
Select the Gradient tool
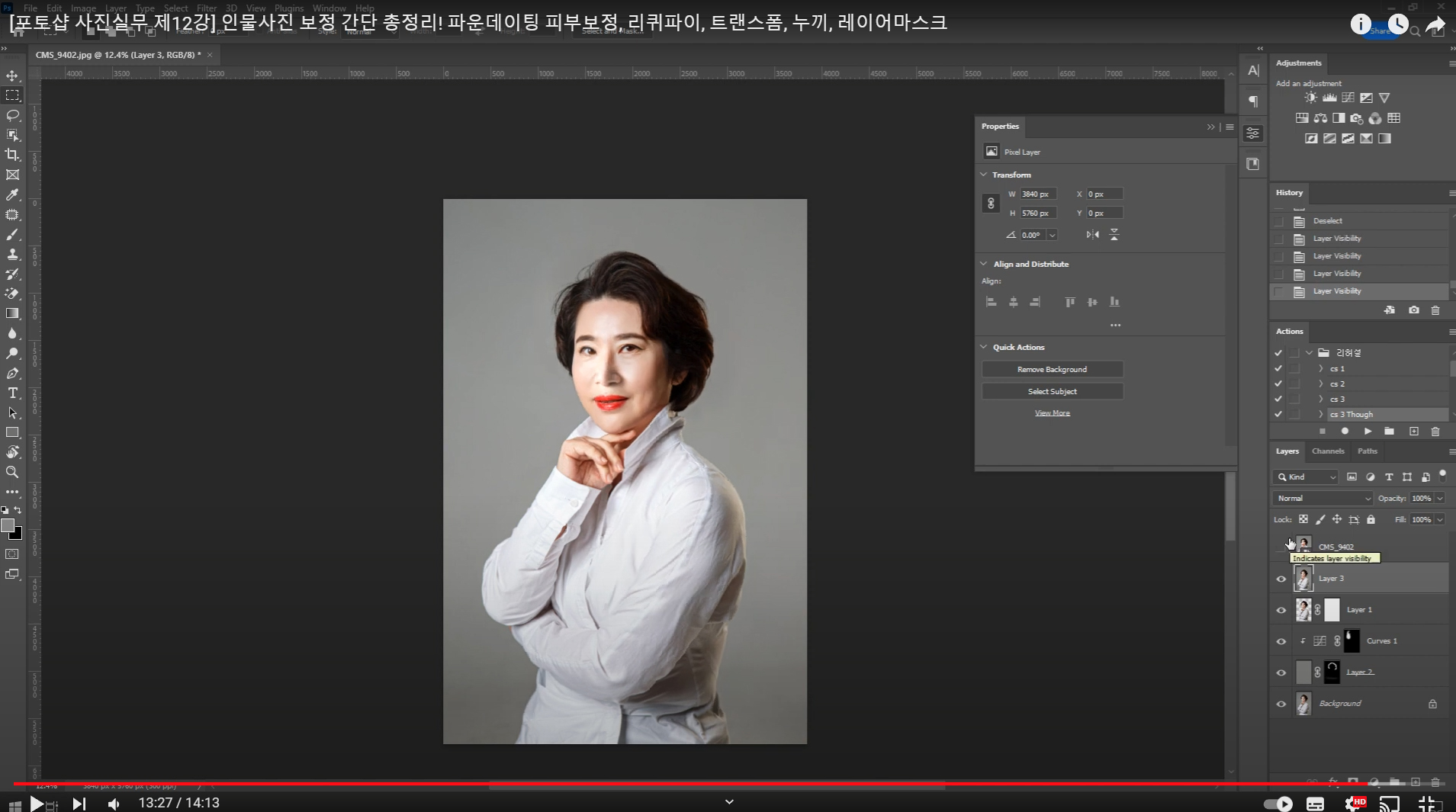(x=12, y=313)
